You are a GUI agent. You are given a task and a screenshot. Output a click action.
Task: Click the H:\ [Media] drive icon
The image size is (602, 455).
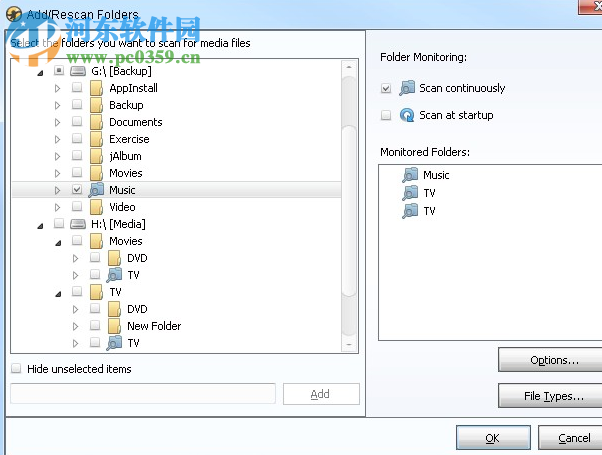point(78,224)
